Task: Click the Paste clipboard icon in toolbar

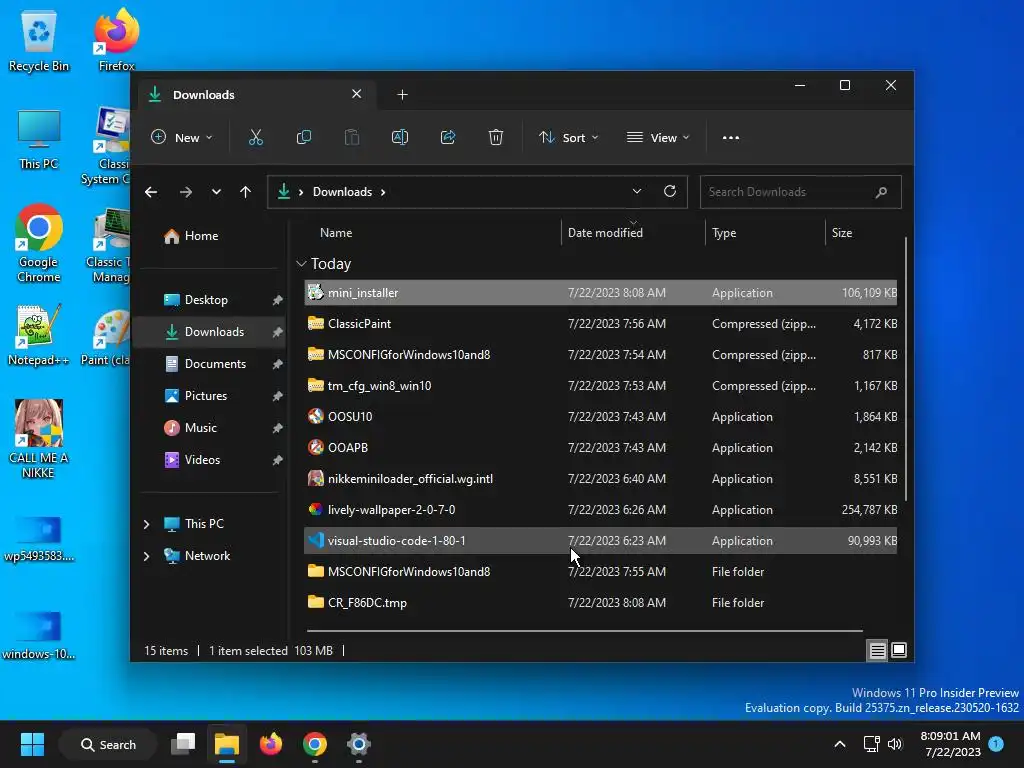Action: tap(352, 138)
